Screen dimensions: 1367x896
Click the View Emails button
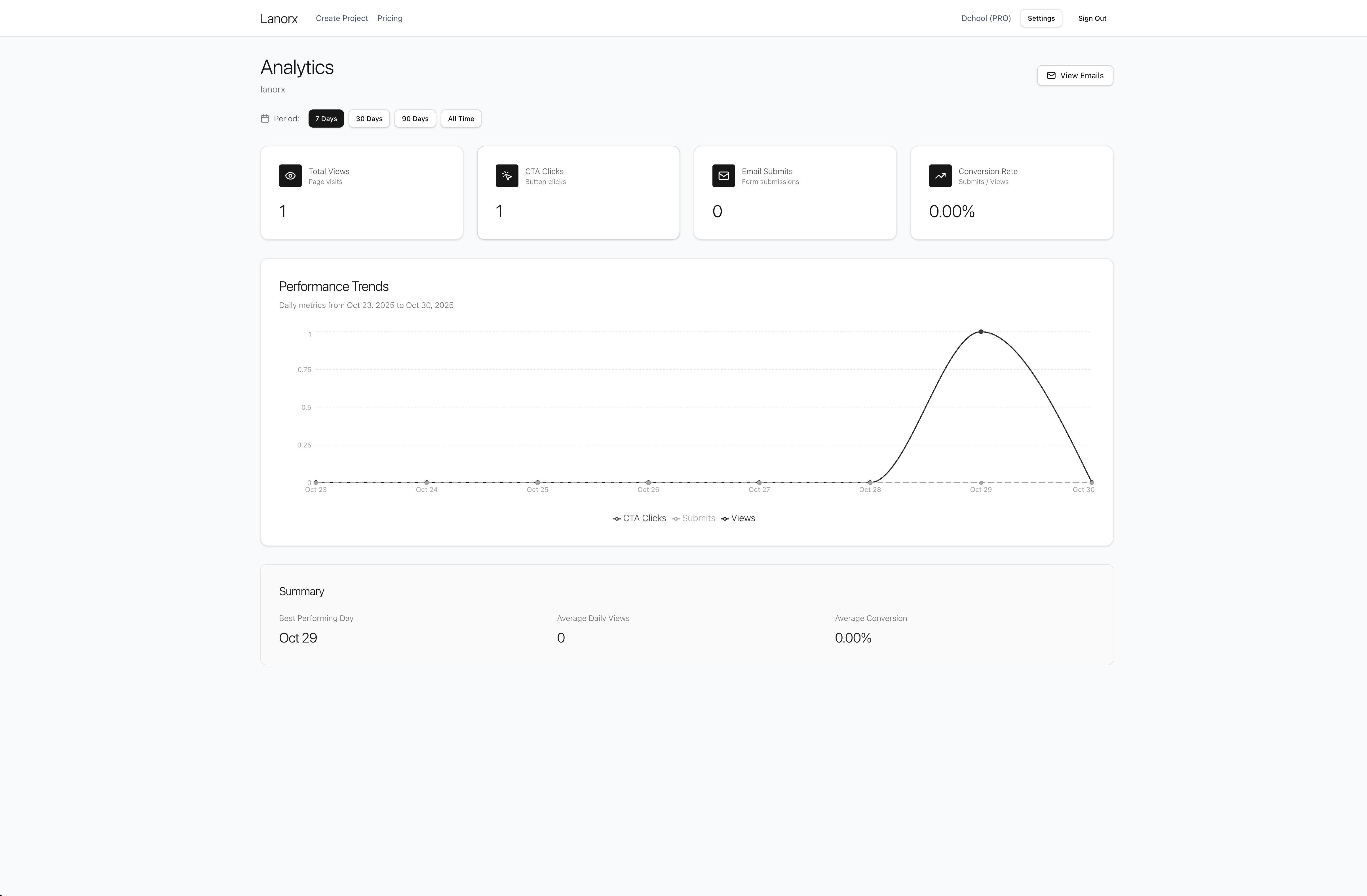point(1075,75)
